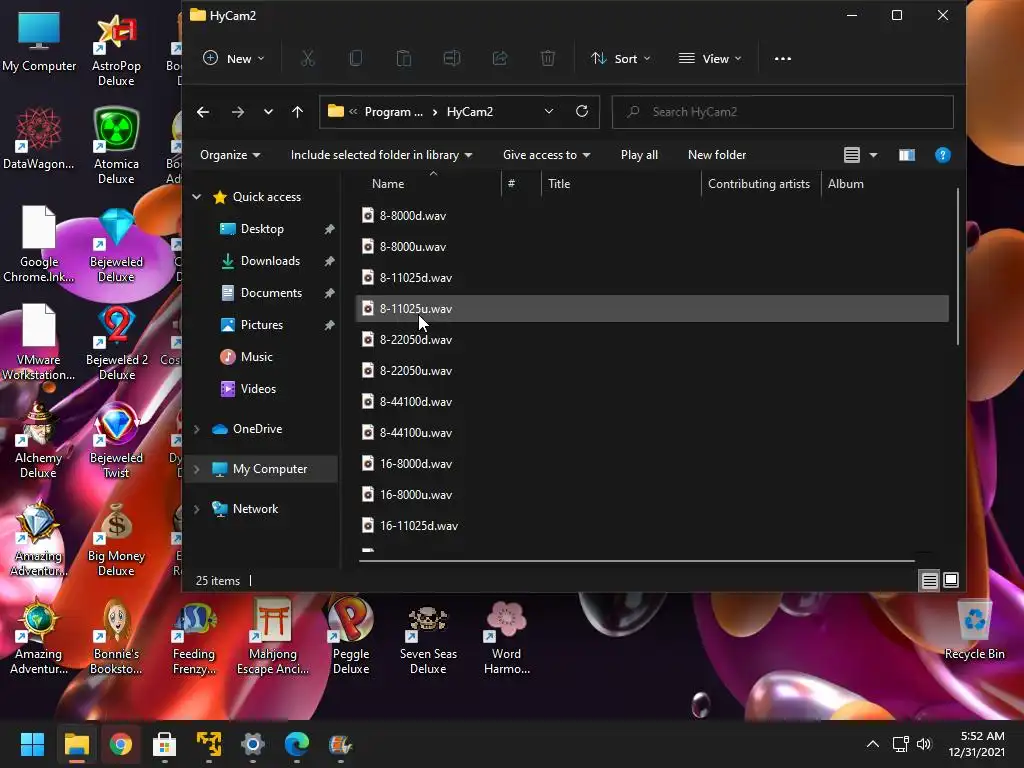Go forward with the right arrow

(x=238, y=112)
